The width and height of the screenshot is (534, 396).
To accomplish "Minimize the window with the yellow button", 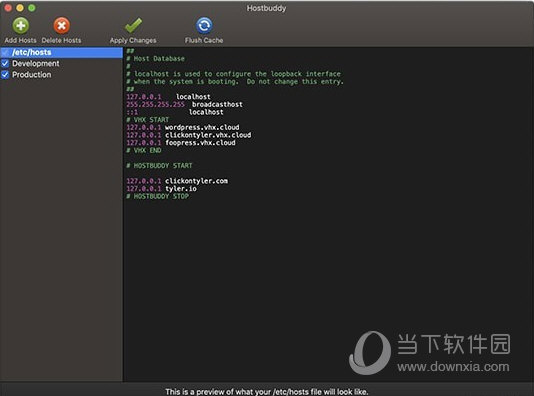I will pos(20,8).
